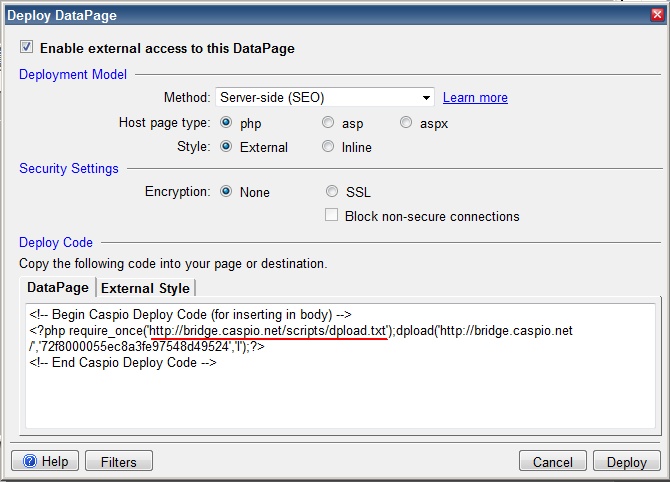Click the Deploy Code section heading
The height and width of the screenshot is (482, 670).
(56, 242)
